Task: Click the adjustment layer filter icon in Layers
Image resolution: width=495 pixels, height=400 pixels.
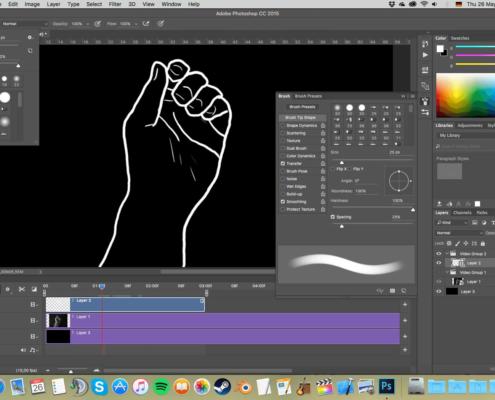Action: point(484,223)
